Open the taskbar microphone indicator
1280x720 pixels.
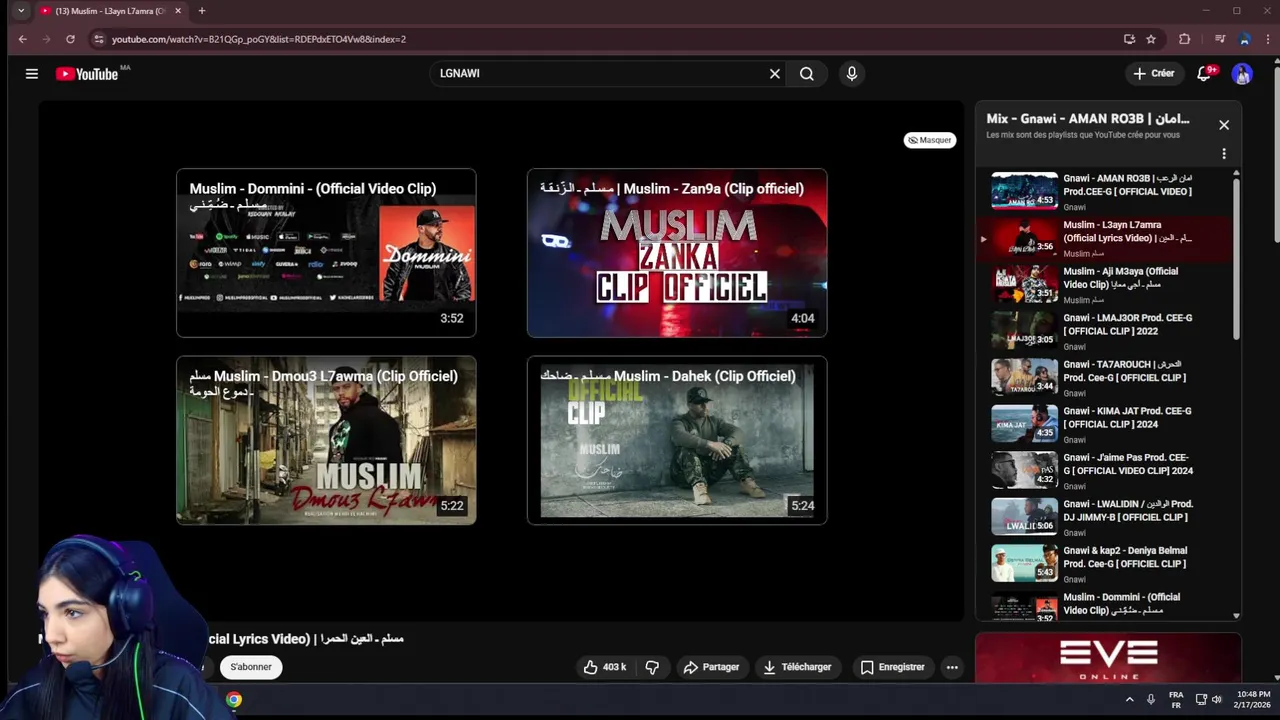point(1151,700)
